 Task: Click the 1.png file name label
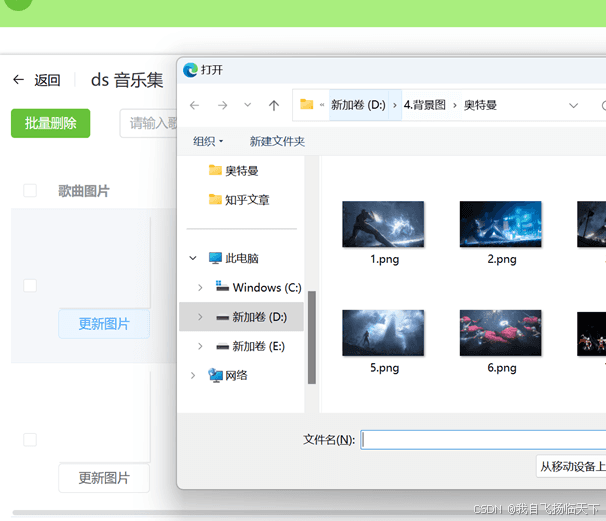tap(385, 259)
